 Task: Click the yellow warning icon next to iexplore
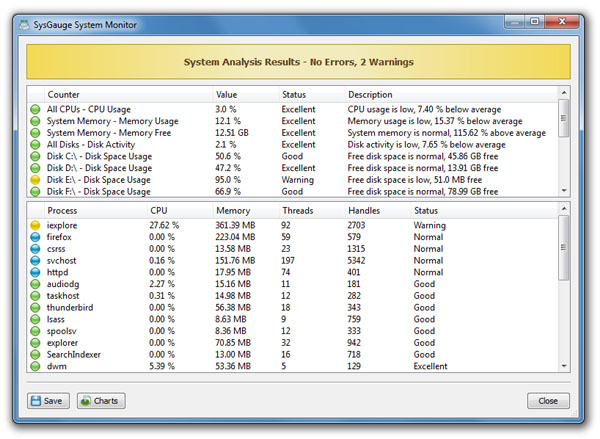tap(35, 225)
